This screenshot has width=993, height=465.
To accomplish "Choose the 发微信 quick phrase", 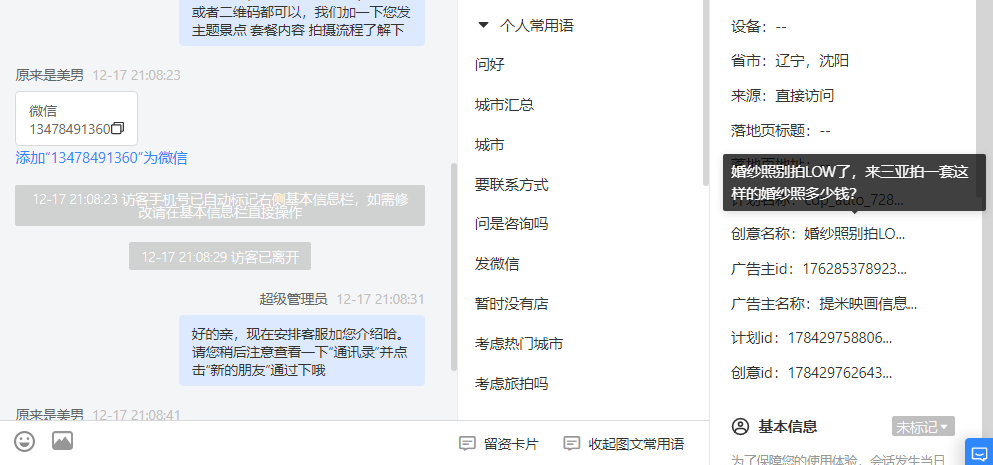I will point(497,264).
